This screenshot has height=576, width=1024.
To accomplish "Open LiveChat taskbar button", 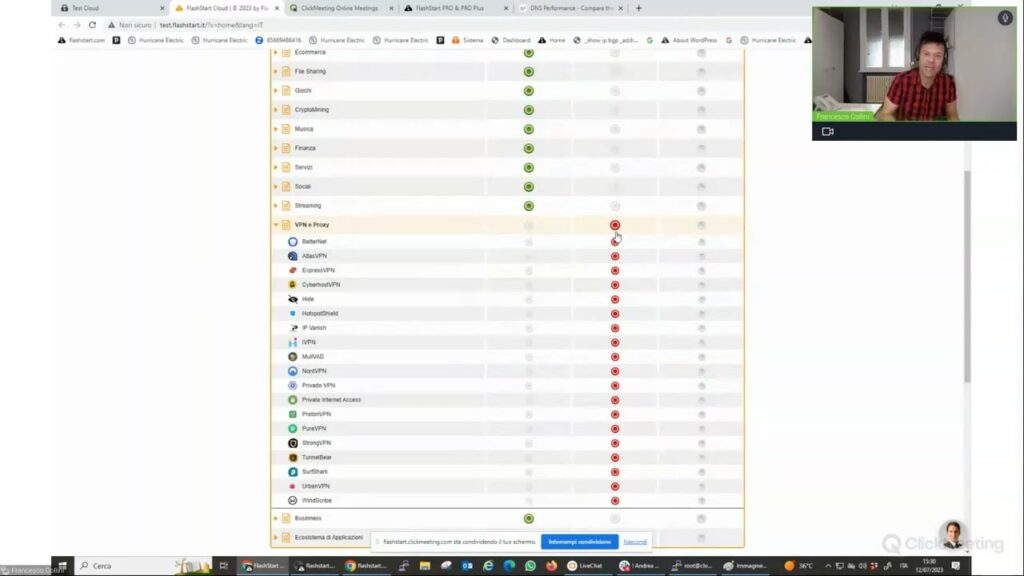I will [x=584, y=566].
